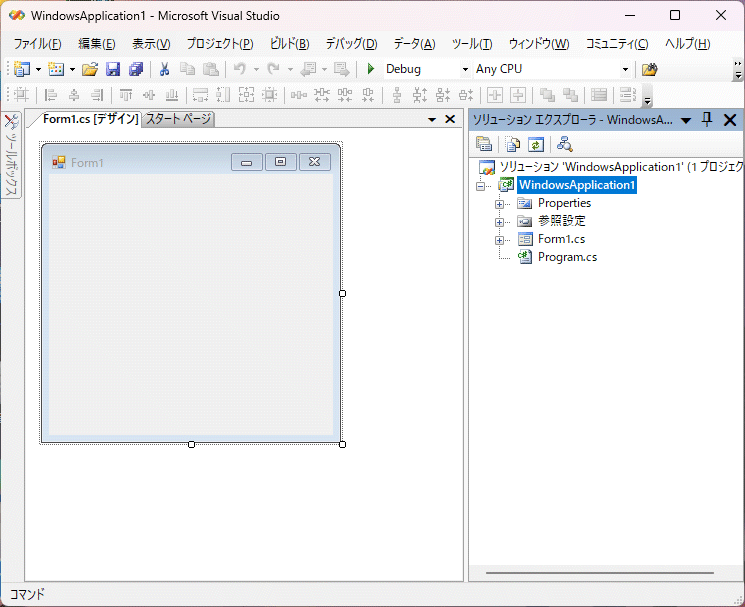Expand the Form1.cs tree node

[x=499, y=240]
